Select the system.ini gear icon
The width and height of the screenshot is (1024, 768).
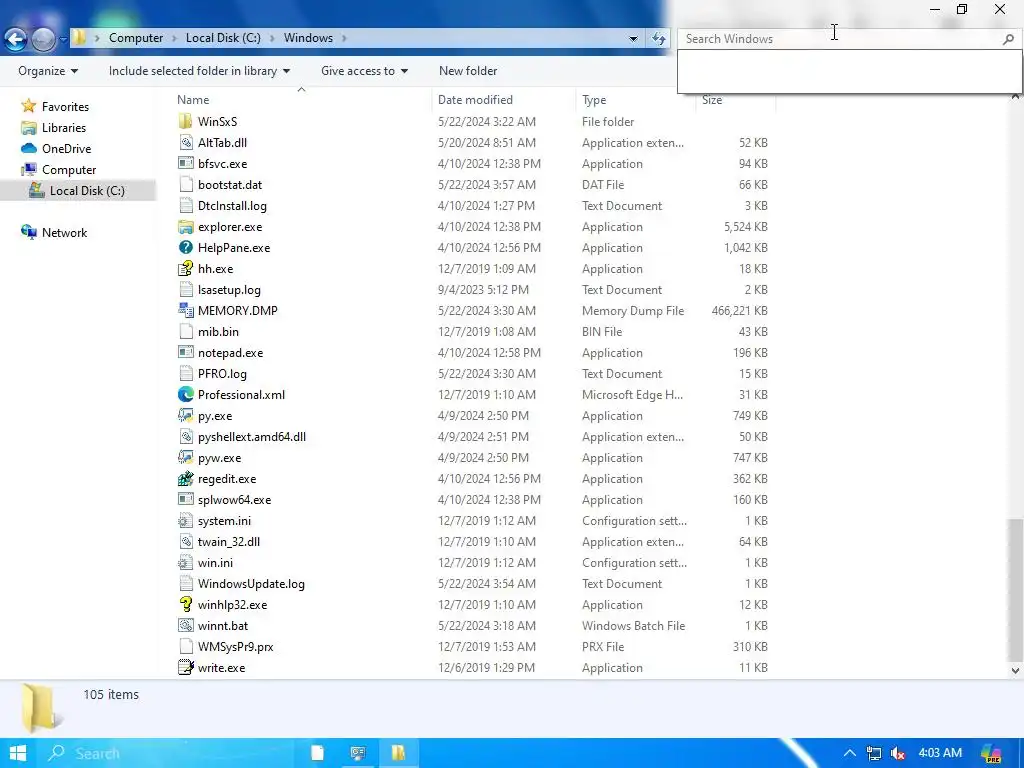click(x=185, y=520)
